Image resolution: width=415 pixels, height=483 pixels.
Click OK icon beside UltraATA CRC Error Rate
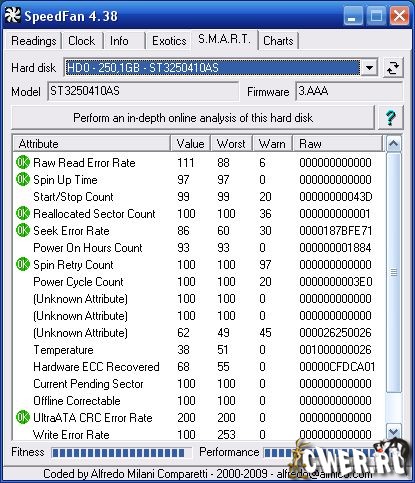click(x=23, y=417)
